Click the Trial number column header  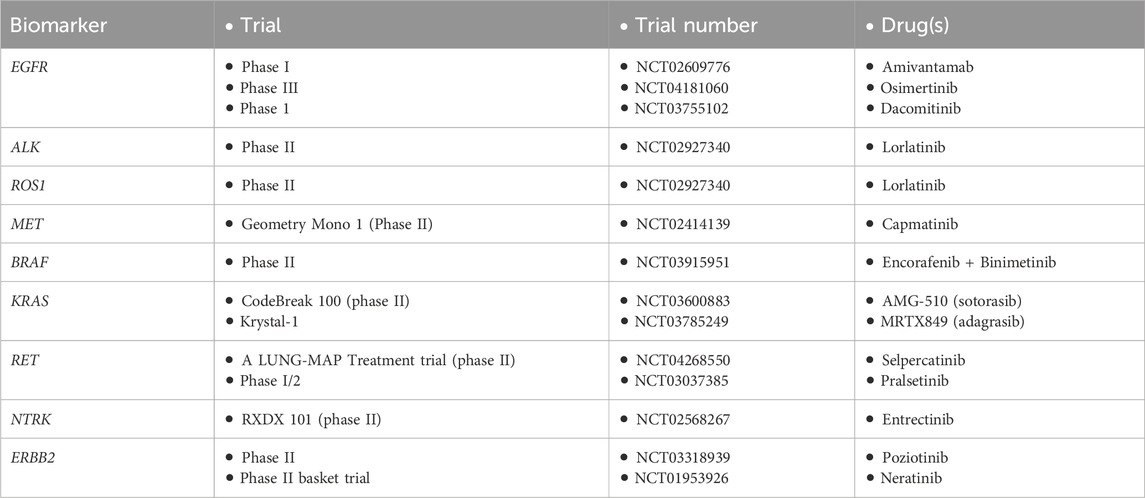click(x=695, y=24)
